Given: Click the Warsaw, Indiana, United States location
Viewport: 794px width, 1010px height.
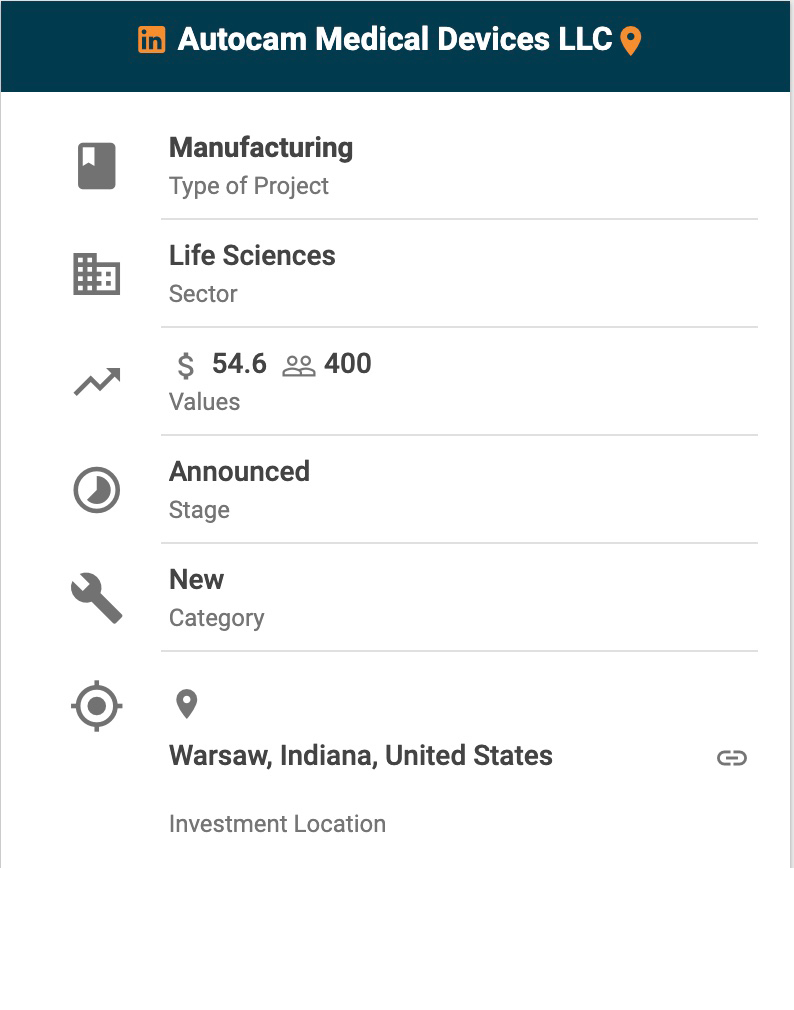Looking at the screenshot, I should click(361, 756).
